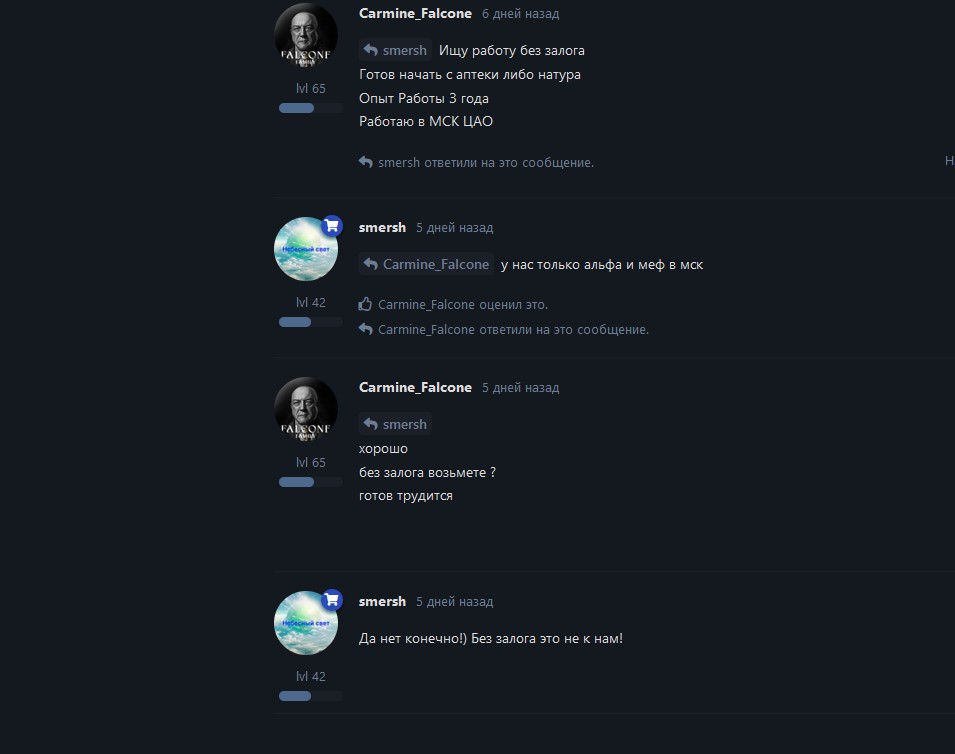The height and width of the screenshot is (754, 955).
Task: Click the '5 дней назад' timestamp beside smersh's 'Да нет конечно' post
Action: (455, 602)
